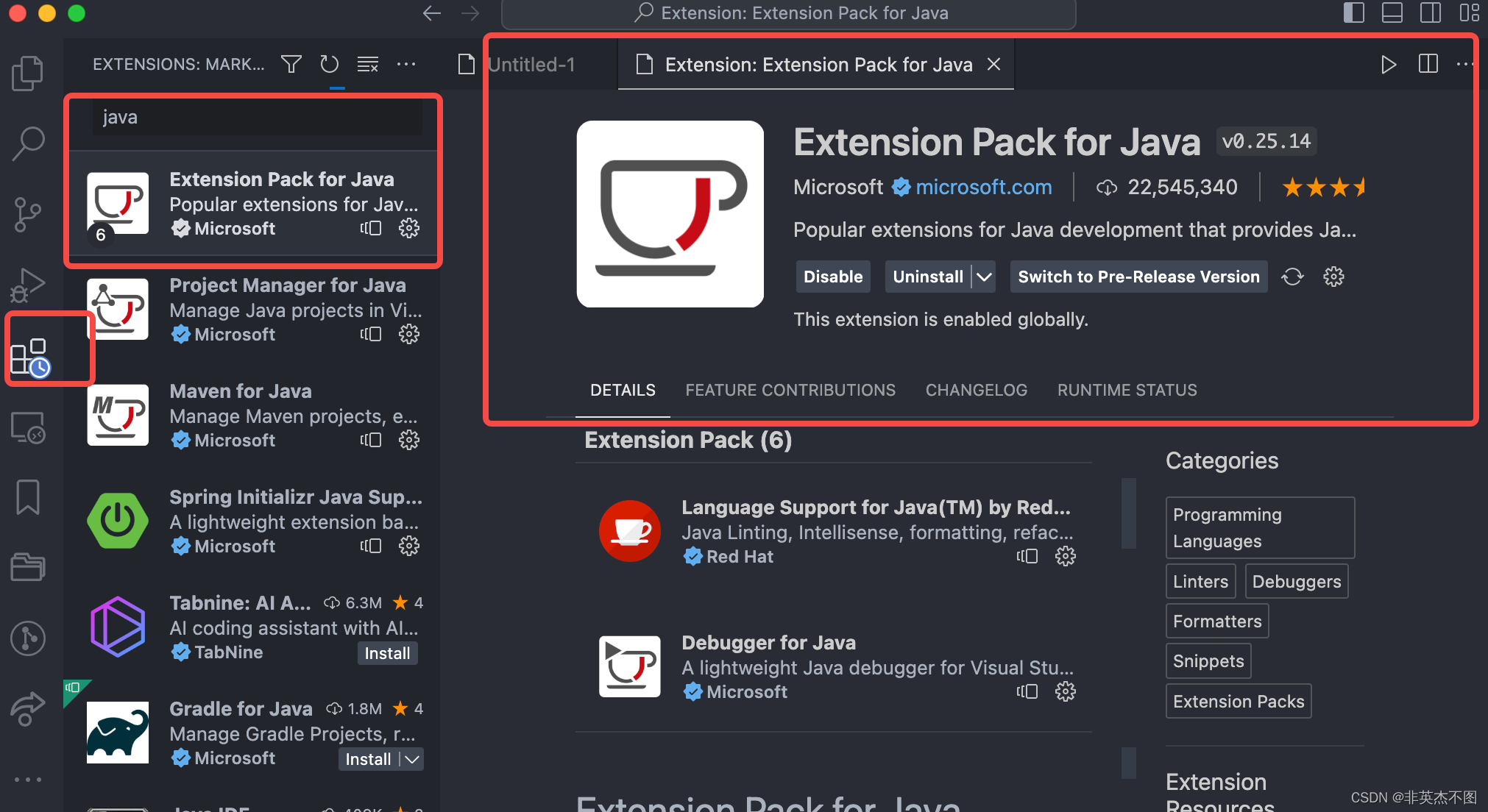Open the Run and Debug view
The image size is (1488, 812).
(28, 285)
